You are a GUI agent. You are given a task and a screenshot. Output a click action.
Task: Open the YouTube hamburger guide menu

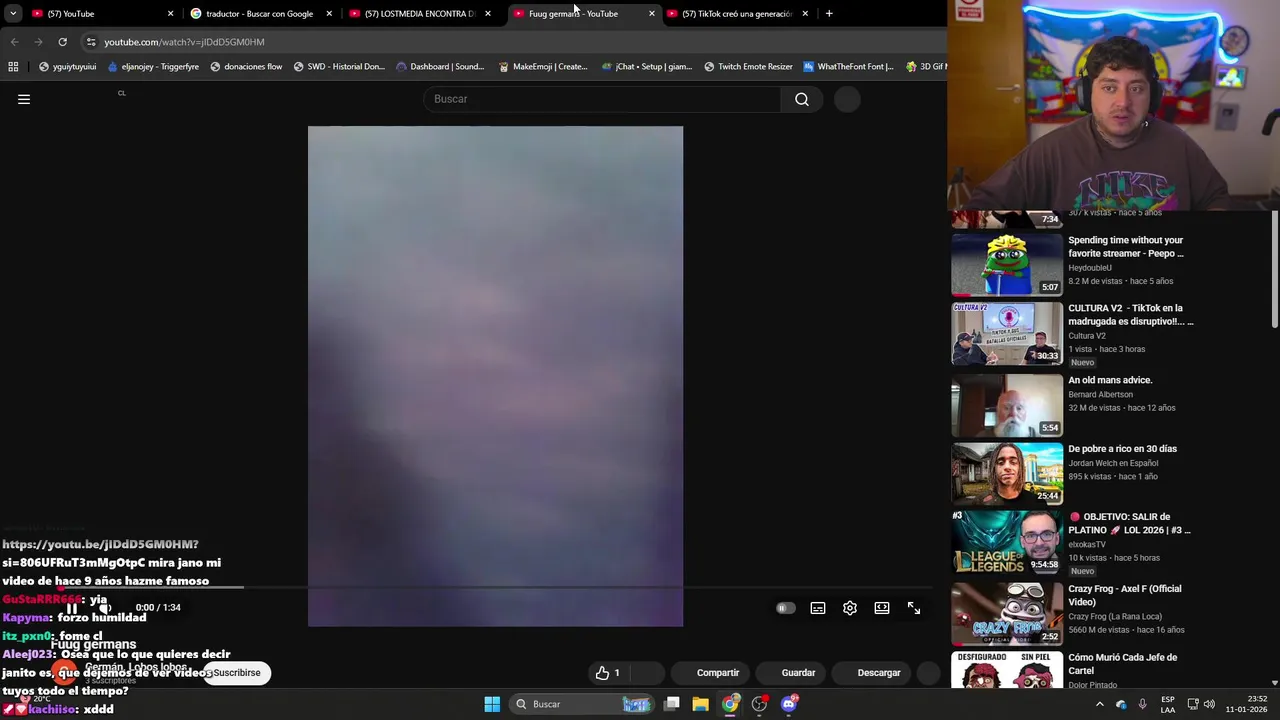click(x=24, y=99)
